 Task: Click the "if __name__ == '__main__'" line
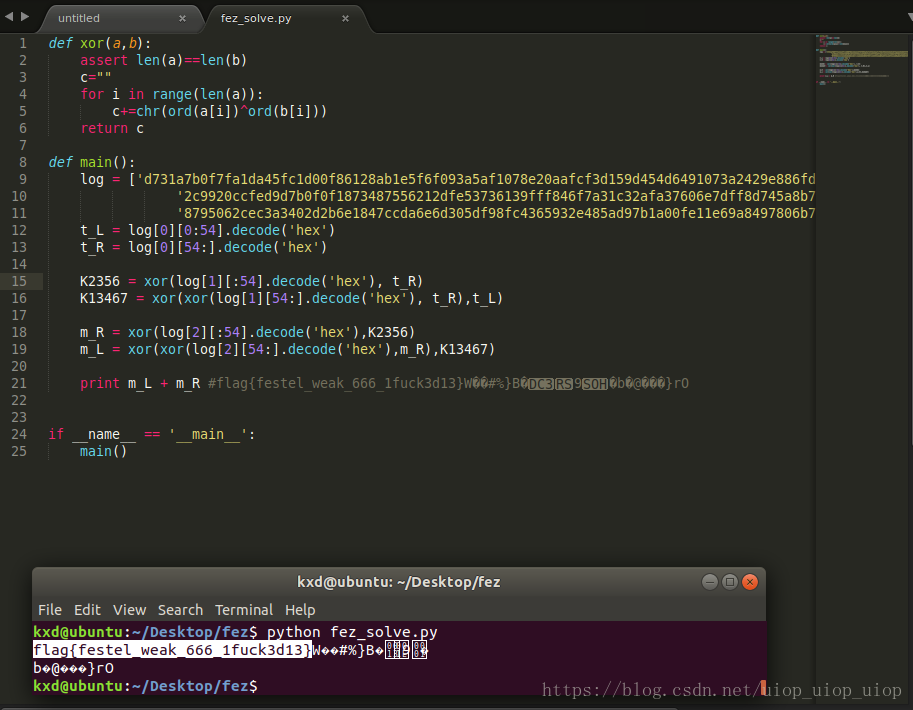(151, 435)
